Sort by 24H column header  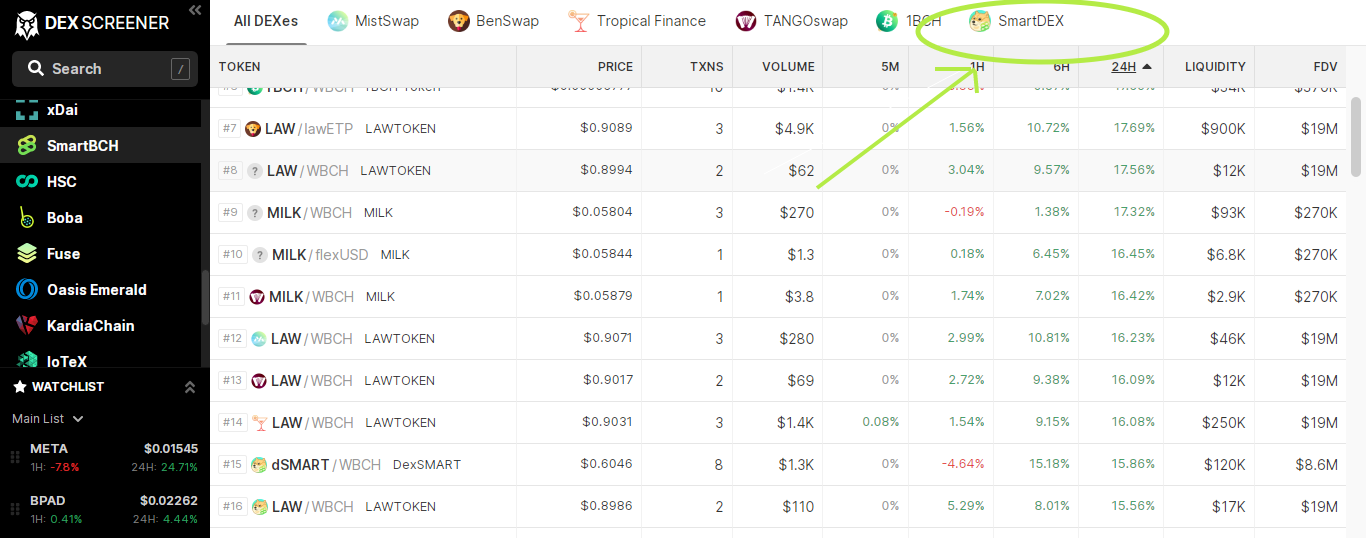[x=1130, y=67]
